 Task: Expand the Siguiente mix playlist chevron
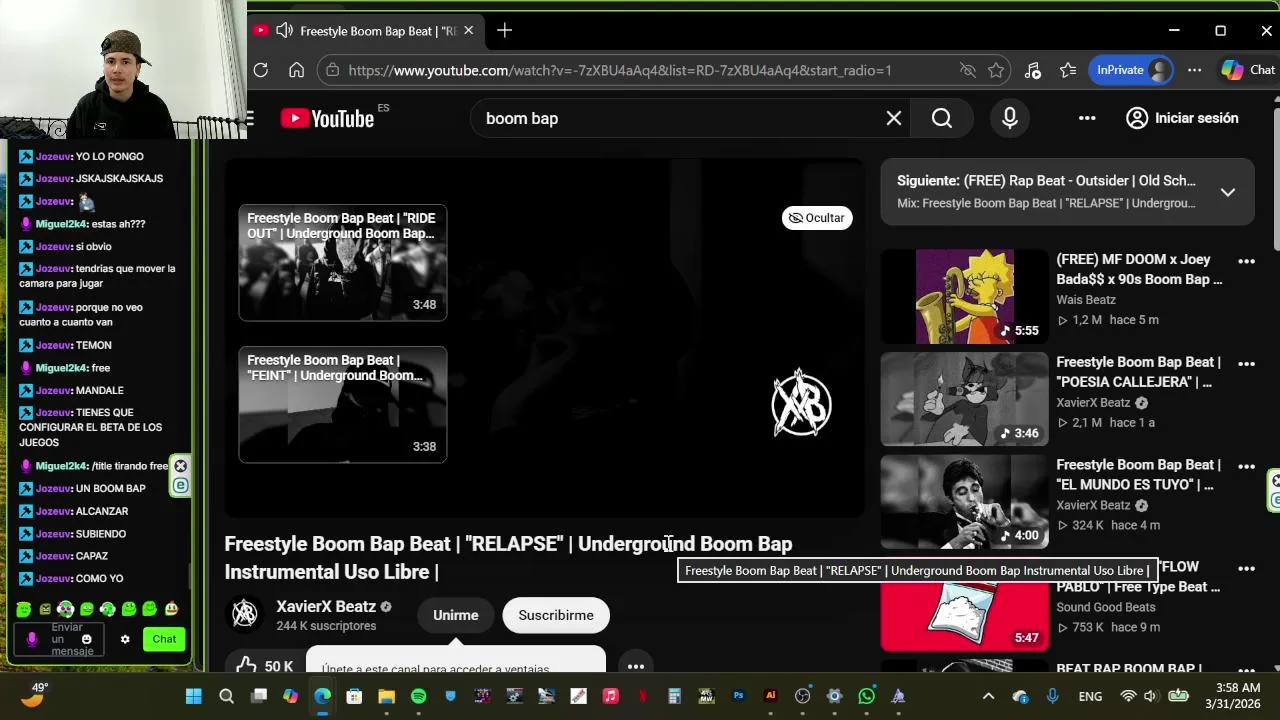(1228, 192)
